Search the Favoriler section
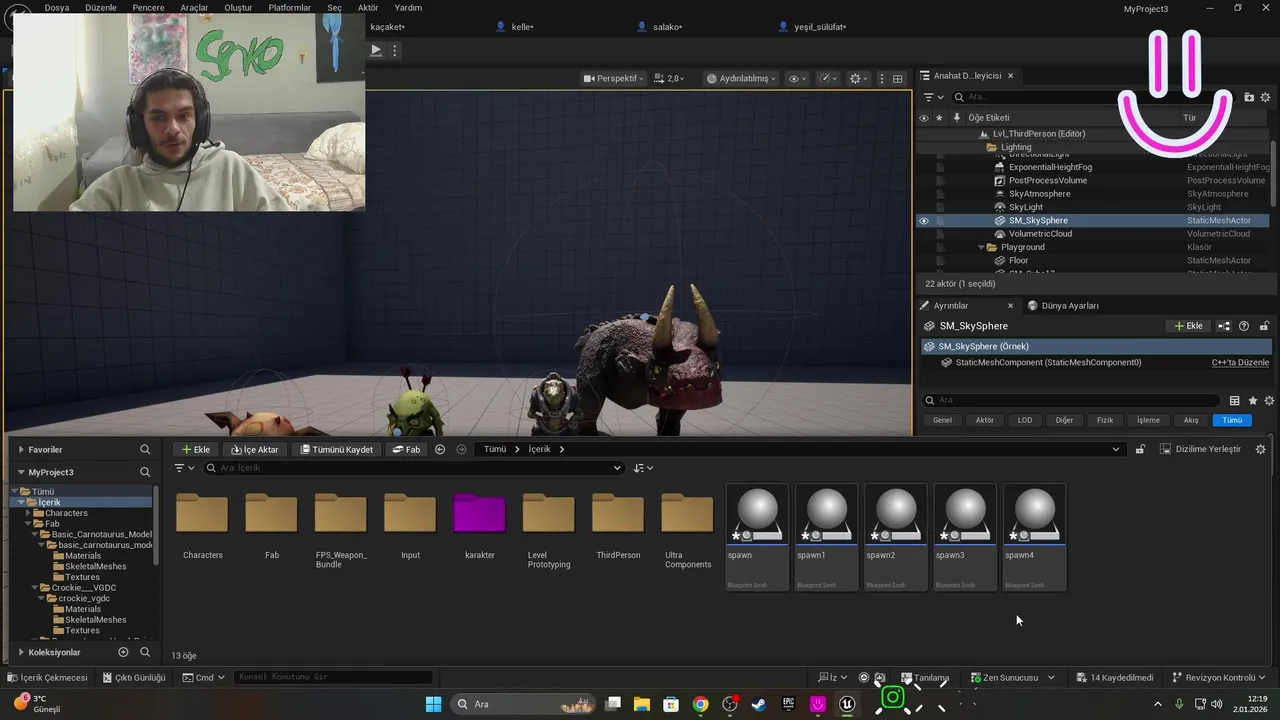Image resolution: width=1280 pixels, height=720 pixels. 145,450
